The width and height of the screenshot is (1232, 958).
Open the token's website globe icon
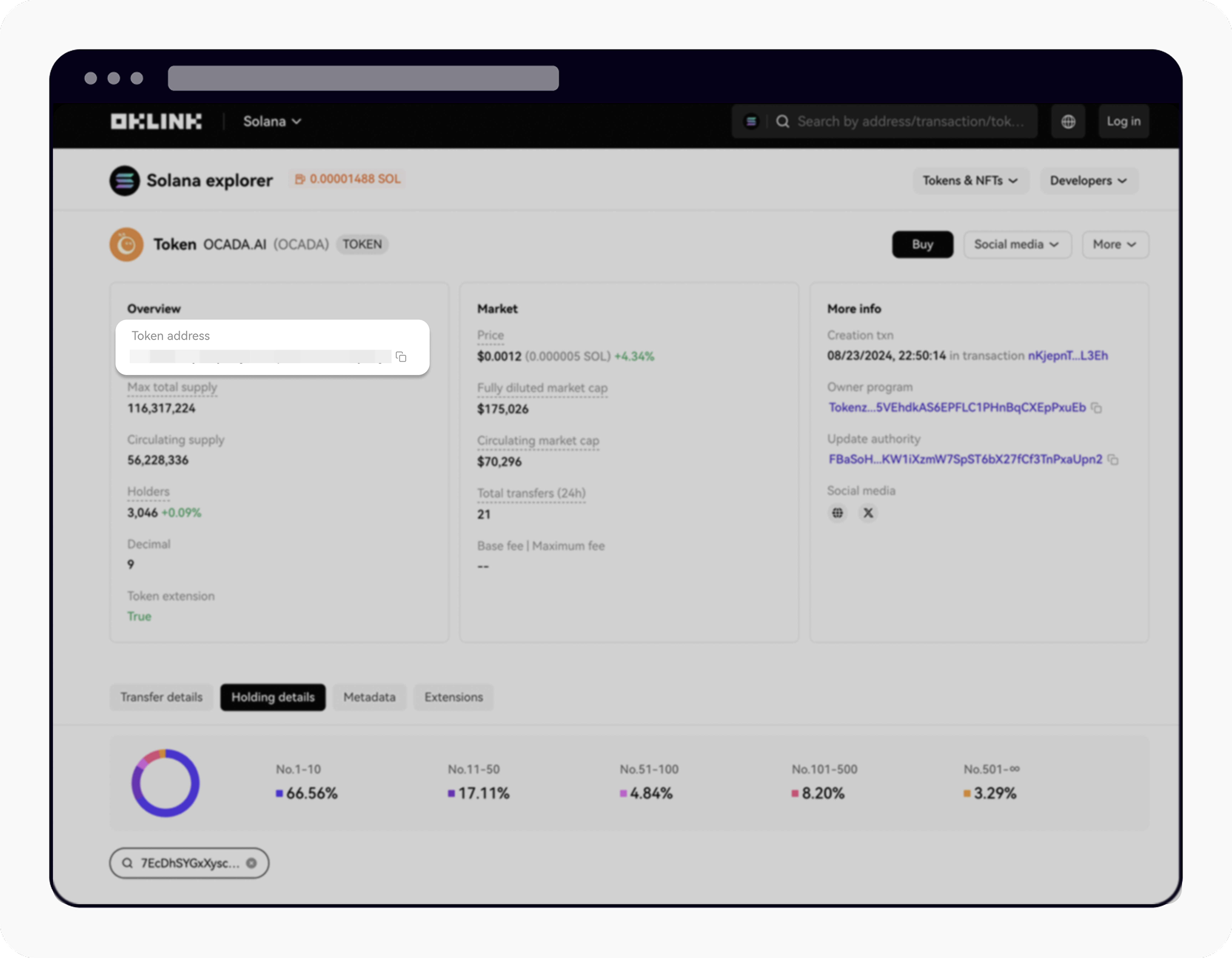click(x=838, y=513)
